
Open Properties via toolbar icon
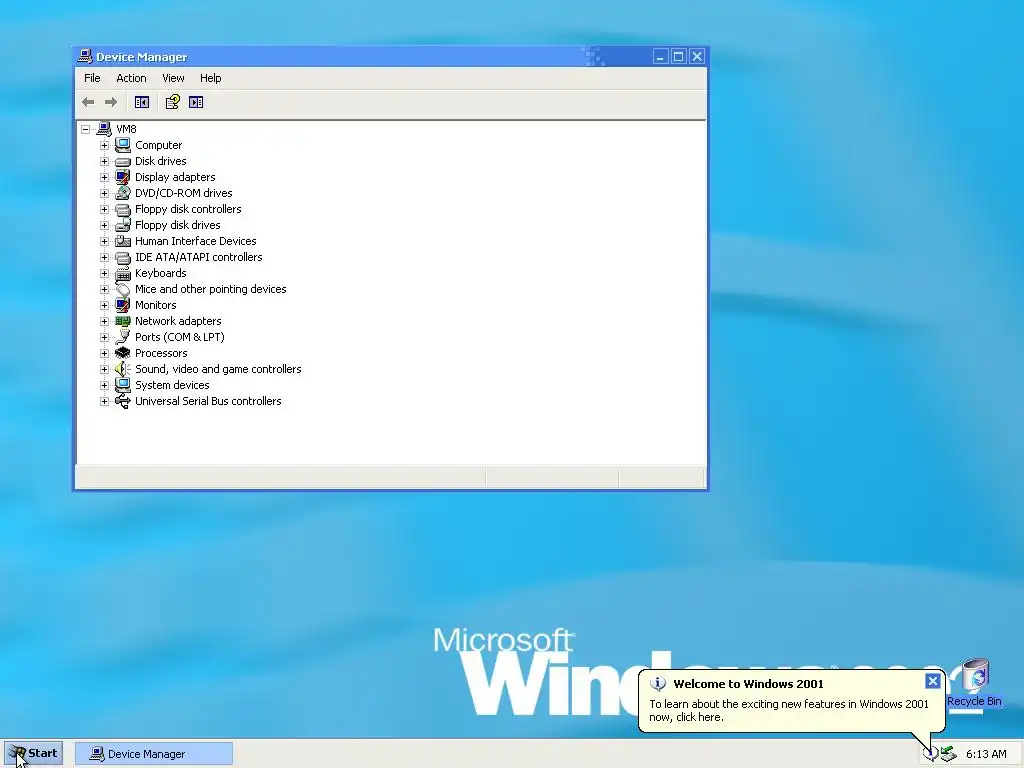172,102
